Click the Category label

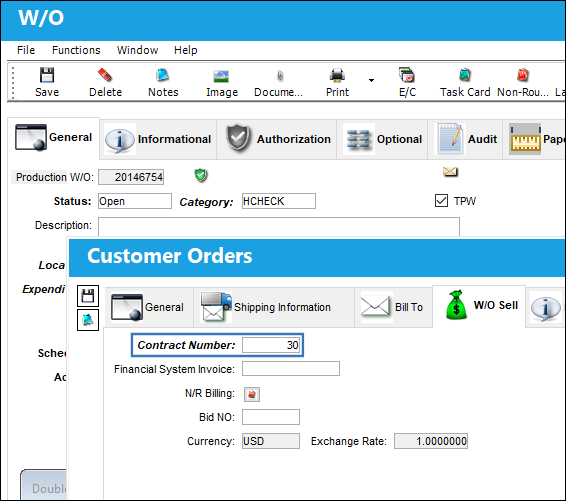206,202
